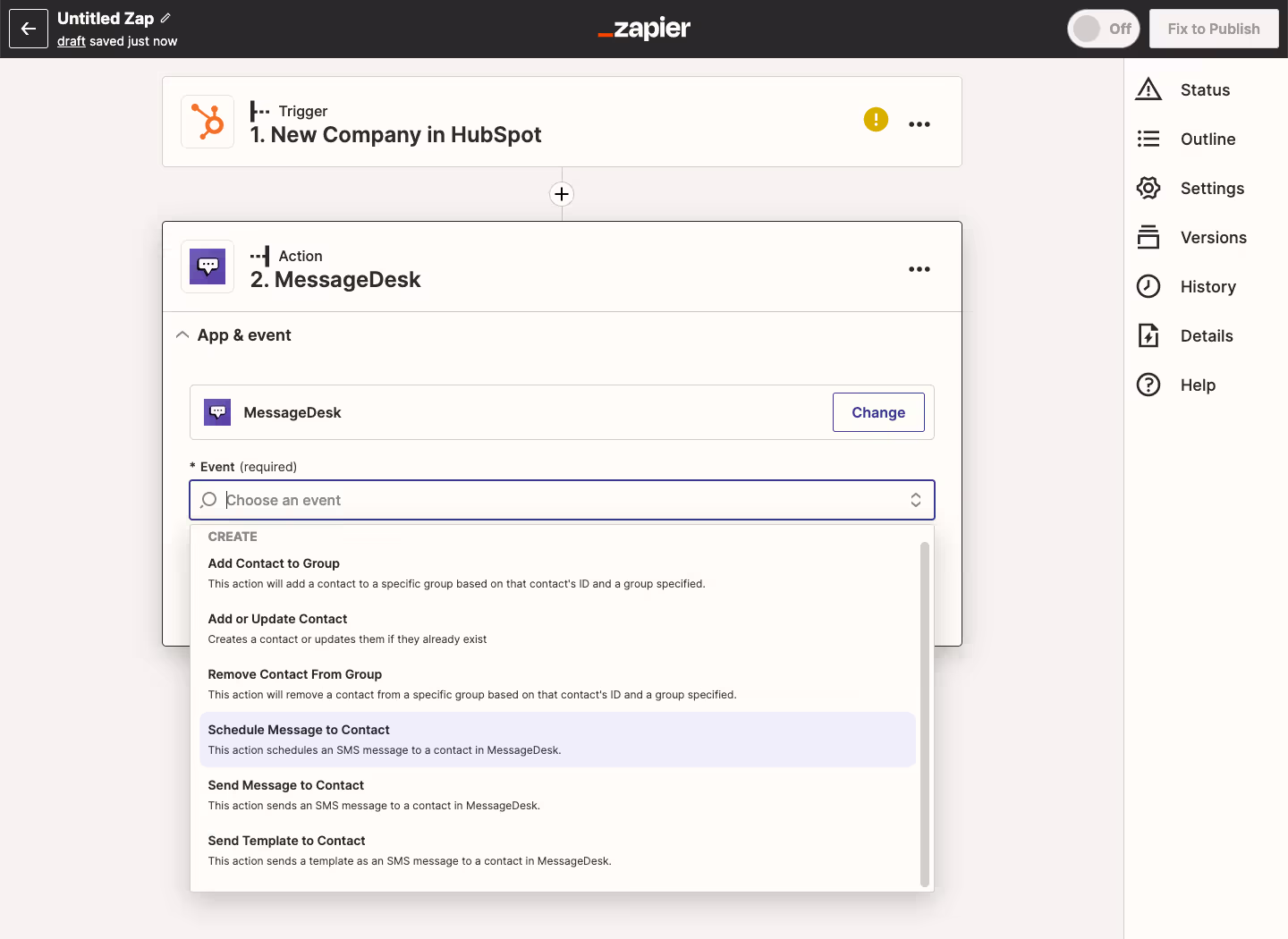Viewport: 1288px width, 939px height.
Task: Click the orange warning icon on the trigger step
Action: (876, 119)
